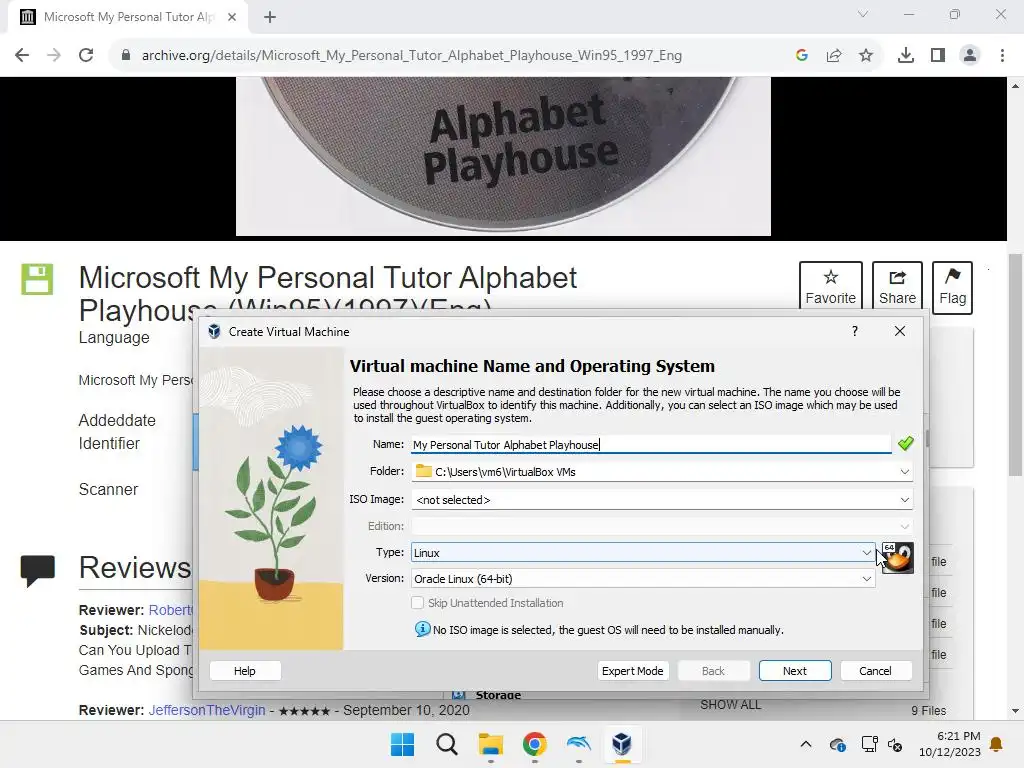Go back to the previous page in Chrome

point(22,56)
